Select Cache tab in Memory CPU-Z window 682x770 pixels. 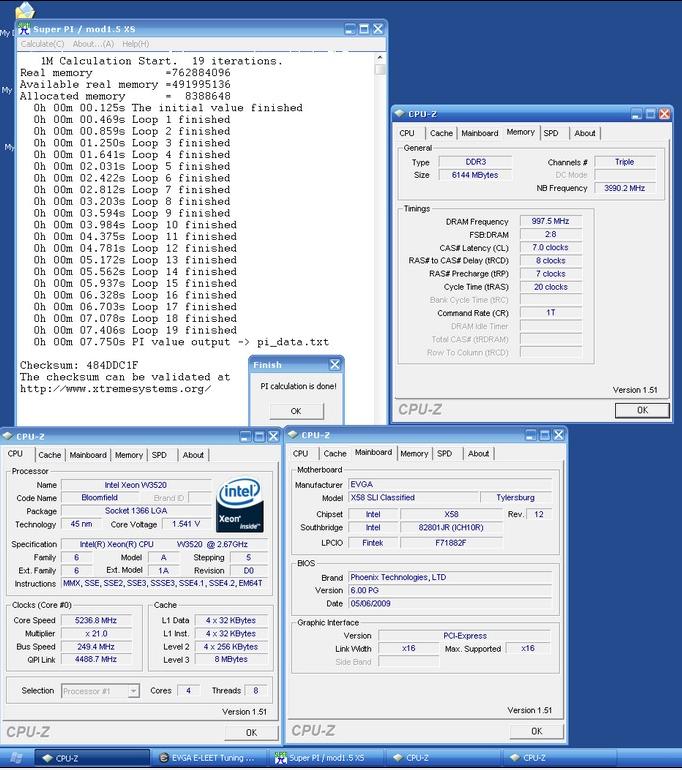click(441, 133)
